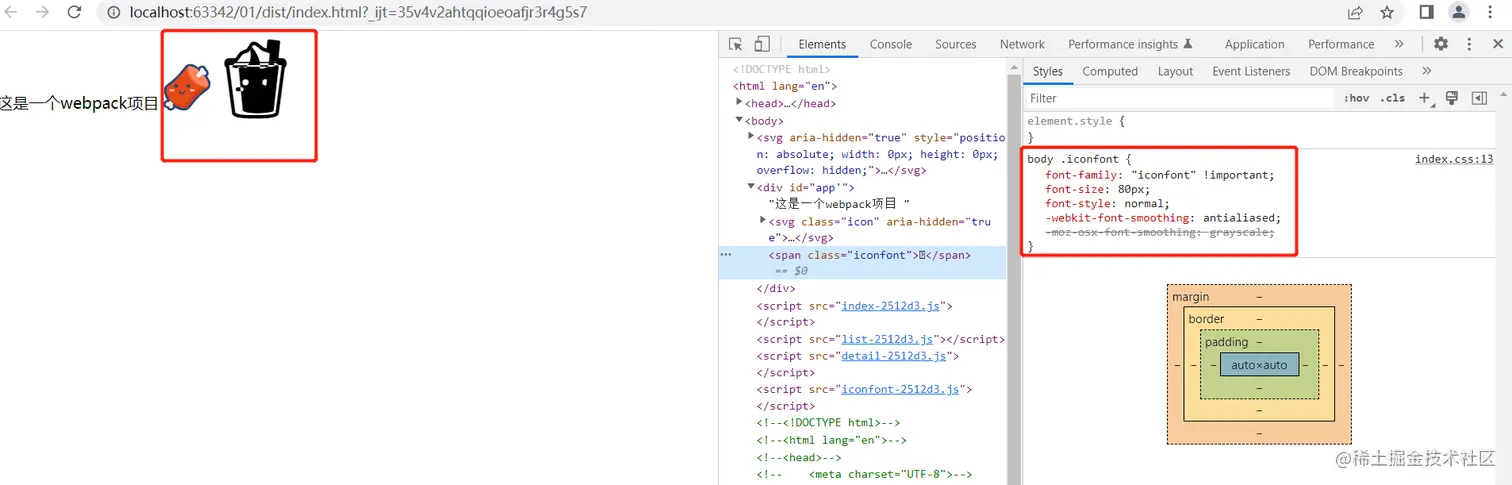Expand the head element node

click(740, 103)
